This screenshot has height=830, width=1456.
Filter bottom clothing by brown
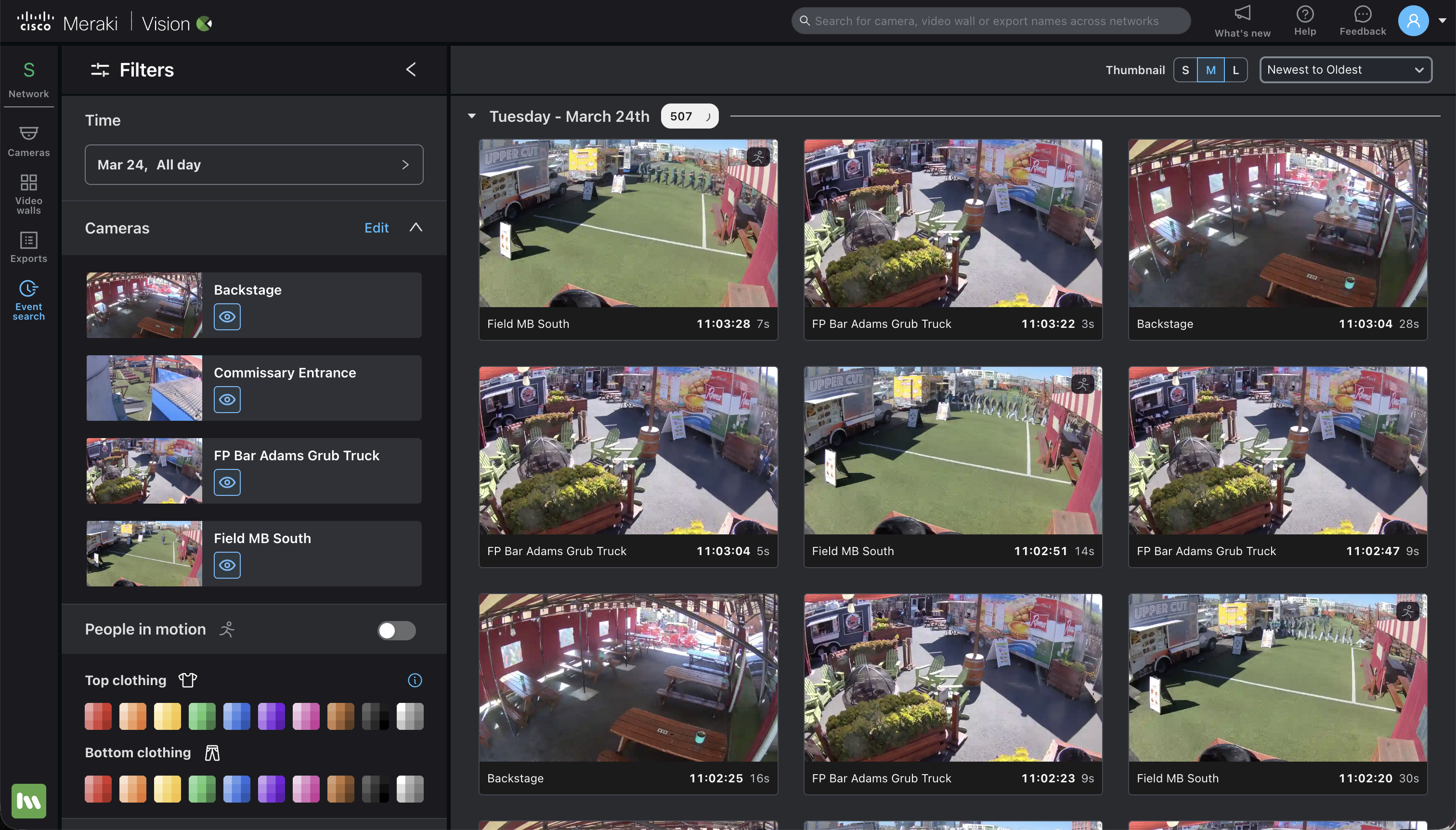[340, 789]
